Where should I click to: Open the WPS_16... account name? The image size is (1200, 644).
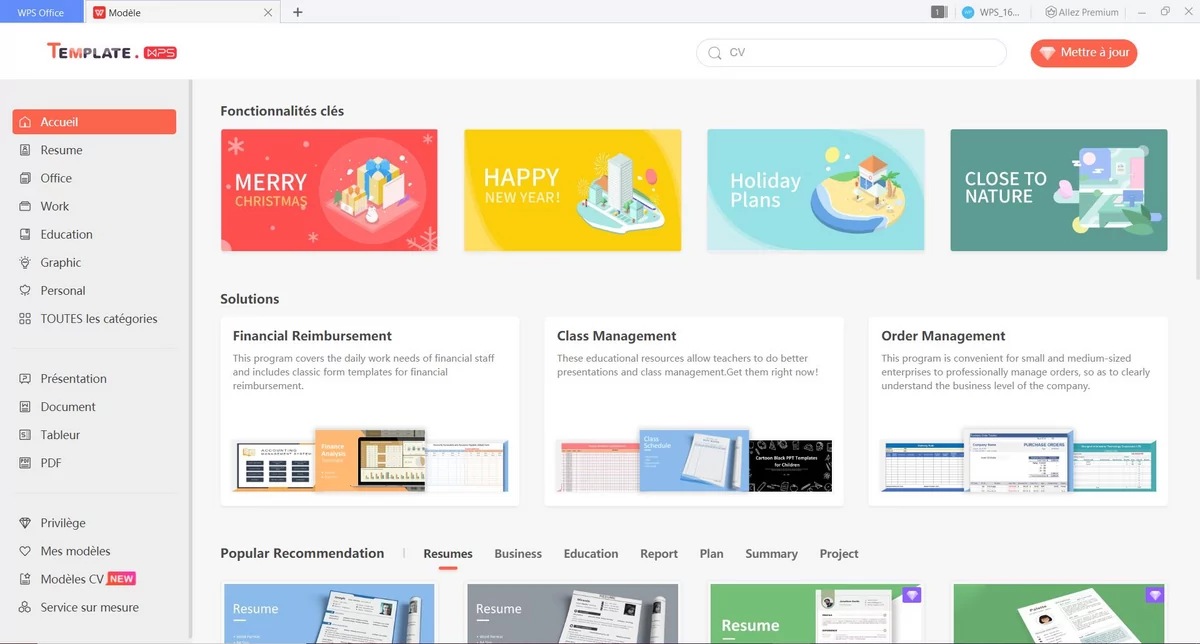point(998,12)
